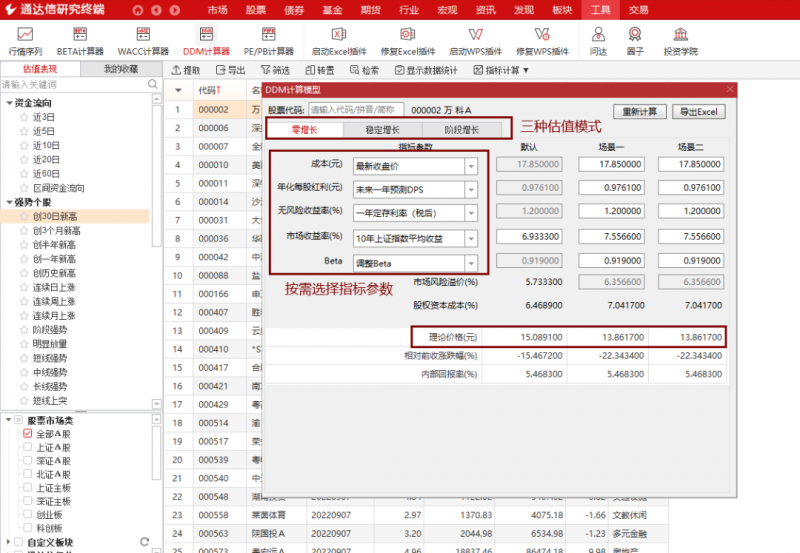
Task: Click the 导出Excel button
Action: point(698,112)
